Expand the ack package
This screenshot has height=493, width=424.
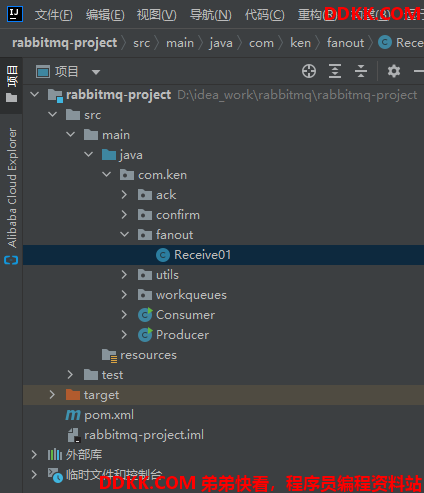click(124, 195)
